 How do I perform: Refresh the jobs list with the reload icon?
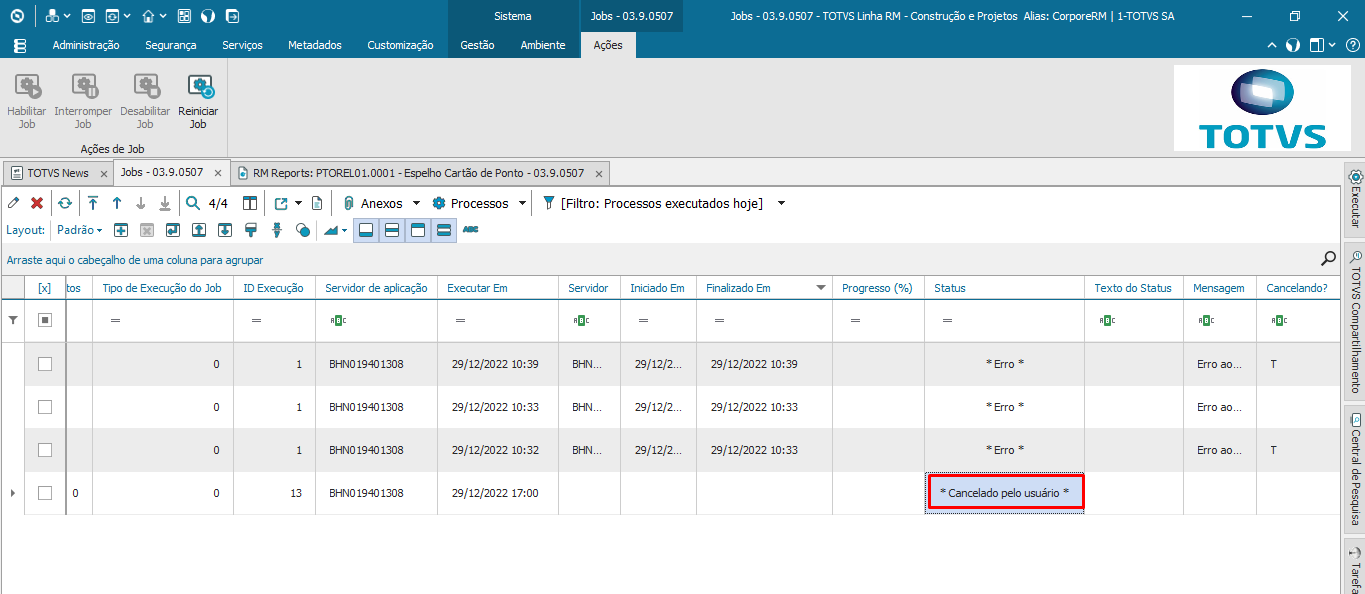point(65,203)
